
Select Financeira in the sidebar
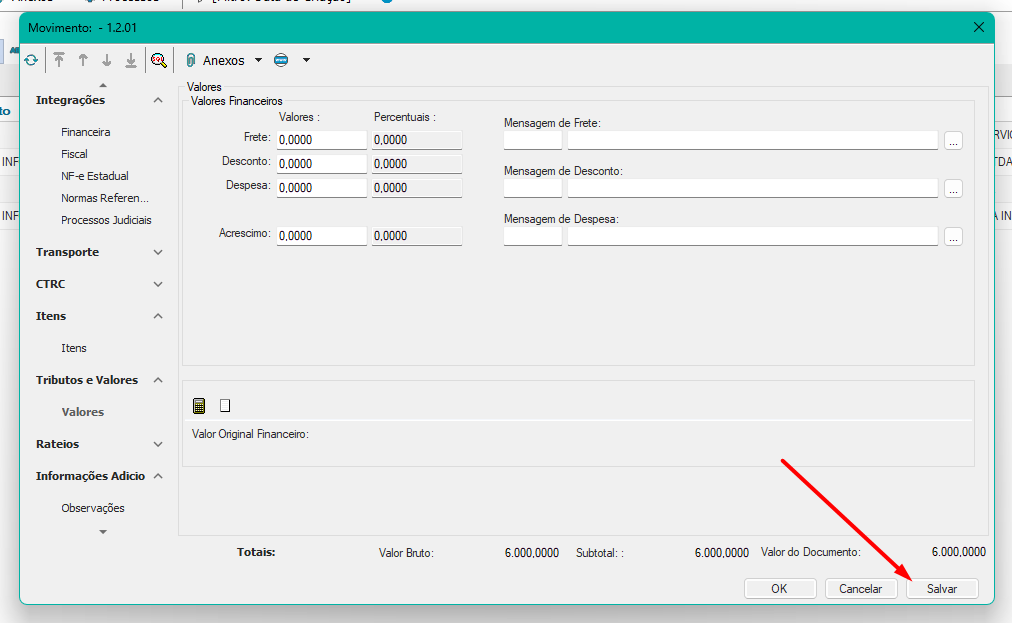85,132
